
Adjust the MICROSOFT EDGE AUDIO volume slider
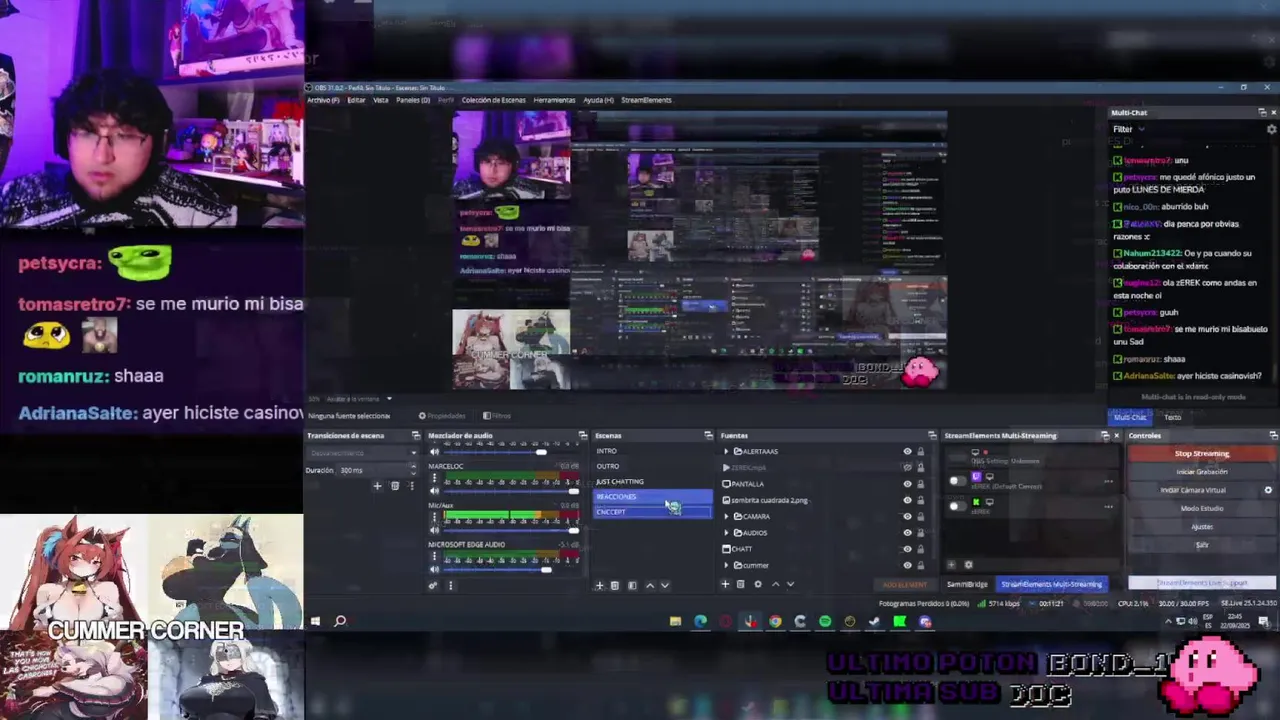pyautogui.click(x=511, y=569)
